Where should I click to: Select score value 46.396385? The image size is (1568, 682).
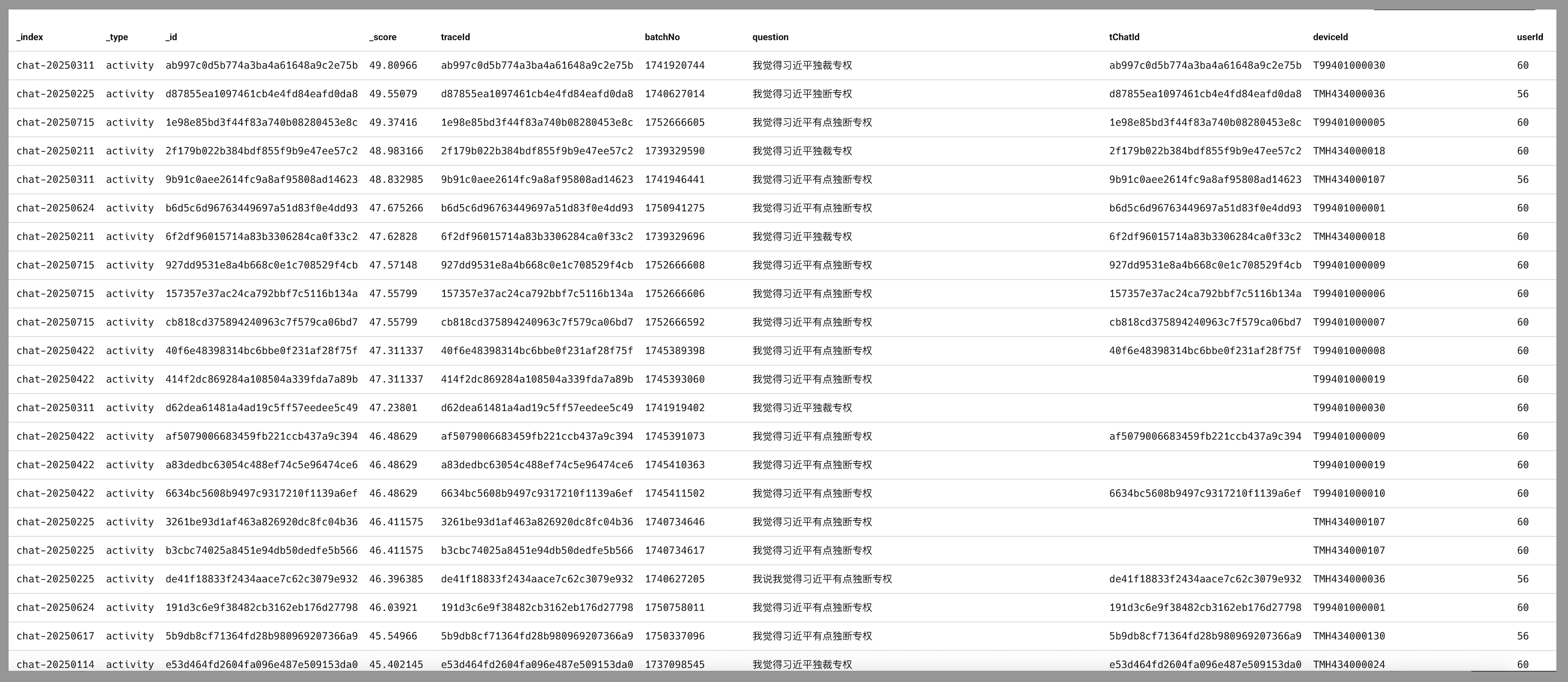[x=396, y=580]
